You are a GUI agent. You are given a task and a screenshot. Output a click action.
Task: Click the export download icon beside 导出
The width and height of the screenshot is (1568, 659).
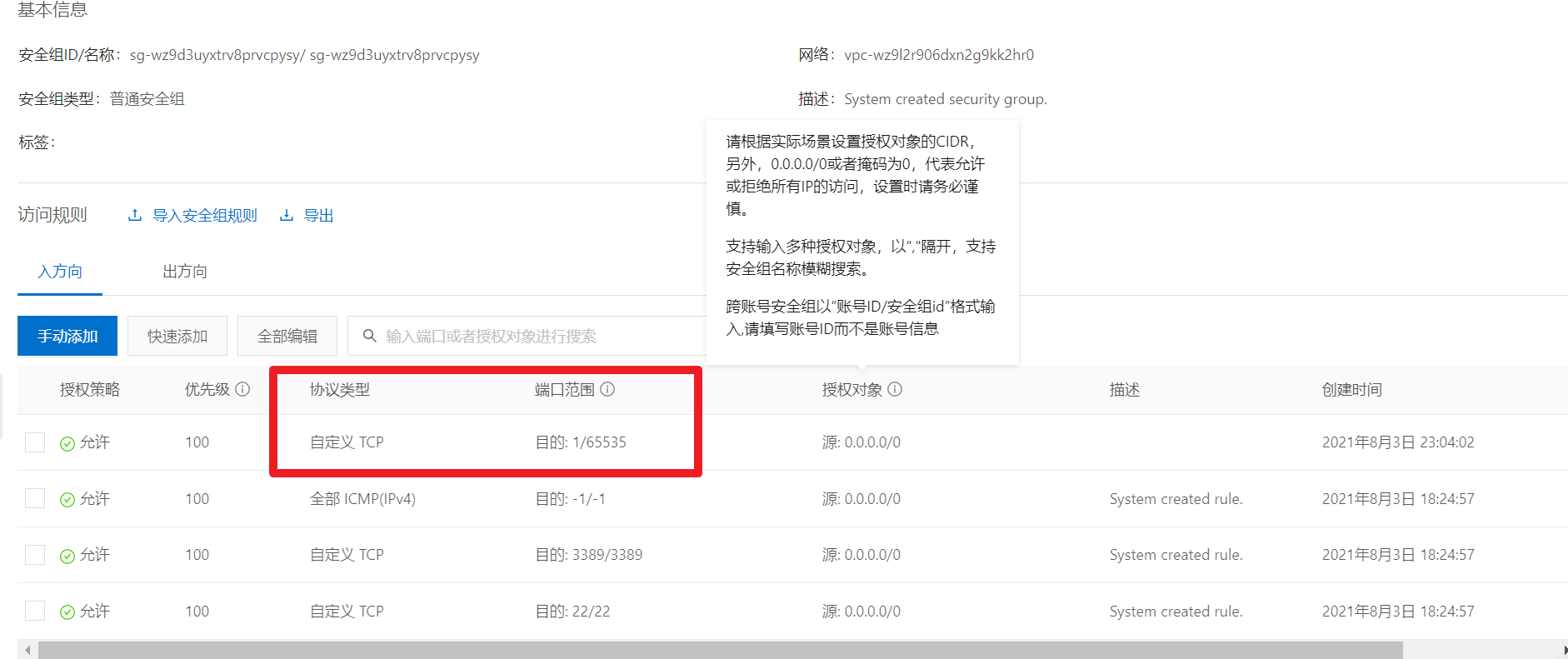pos(286,215)
